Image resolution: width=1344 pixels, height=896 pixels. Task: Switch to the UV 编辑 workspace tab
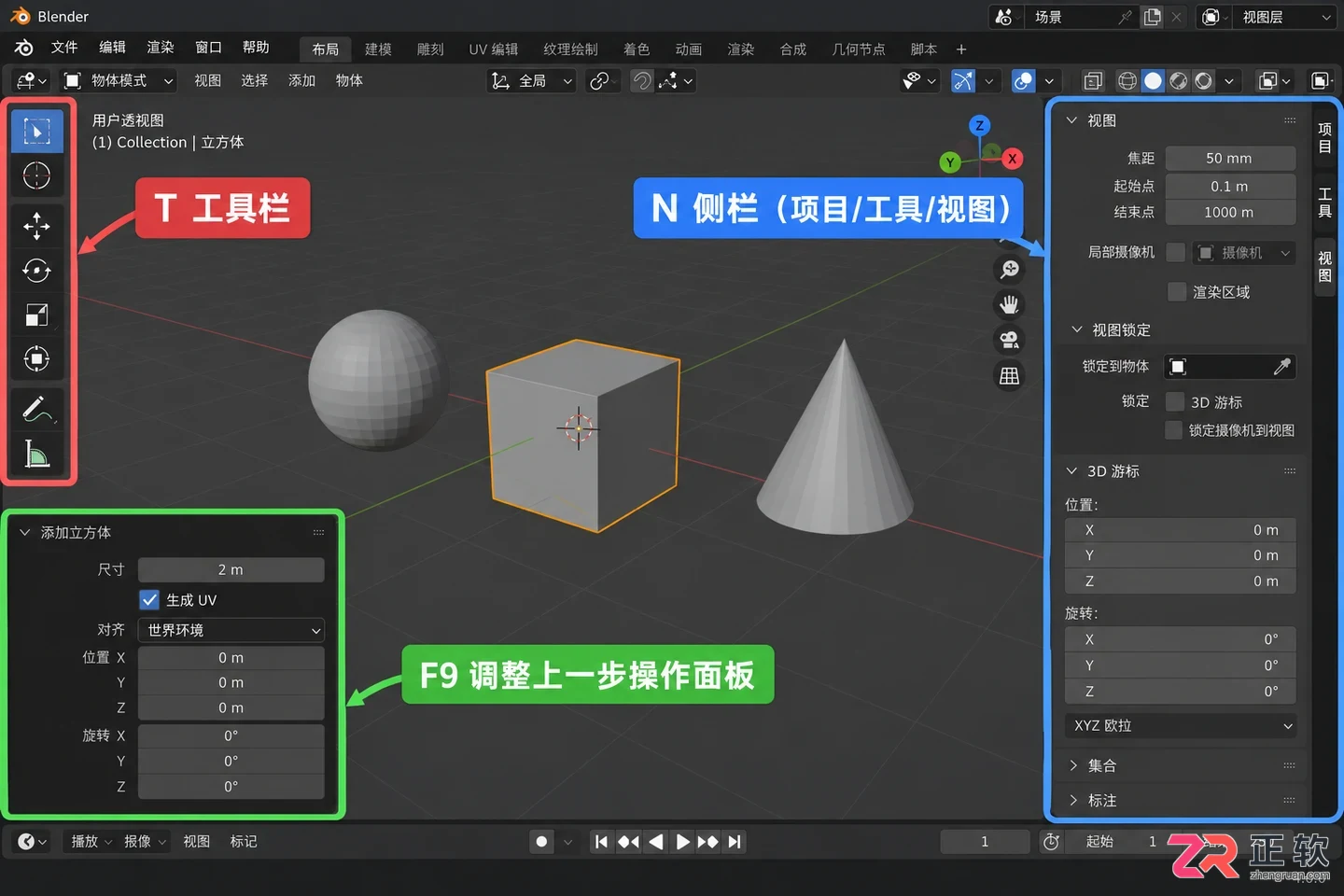pyautogui.click(x=494, y=49)
